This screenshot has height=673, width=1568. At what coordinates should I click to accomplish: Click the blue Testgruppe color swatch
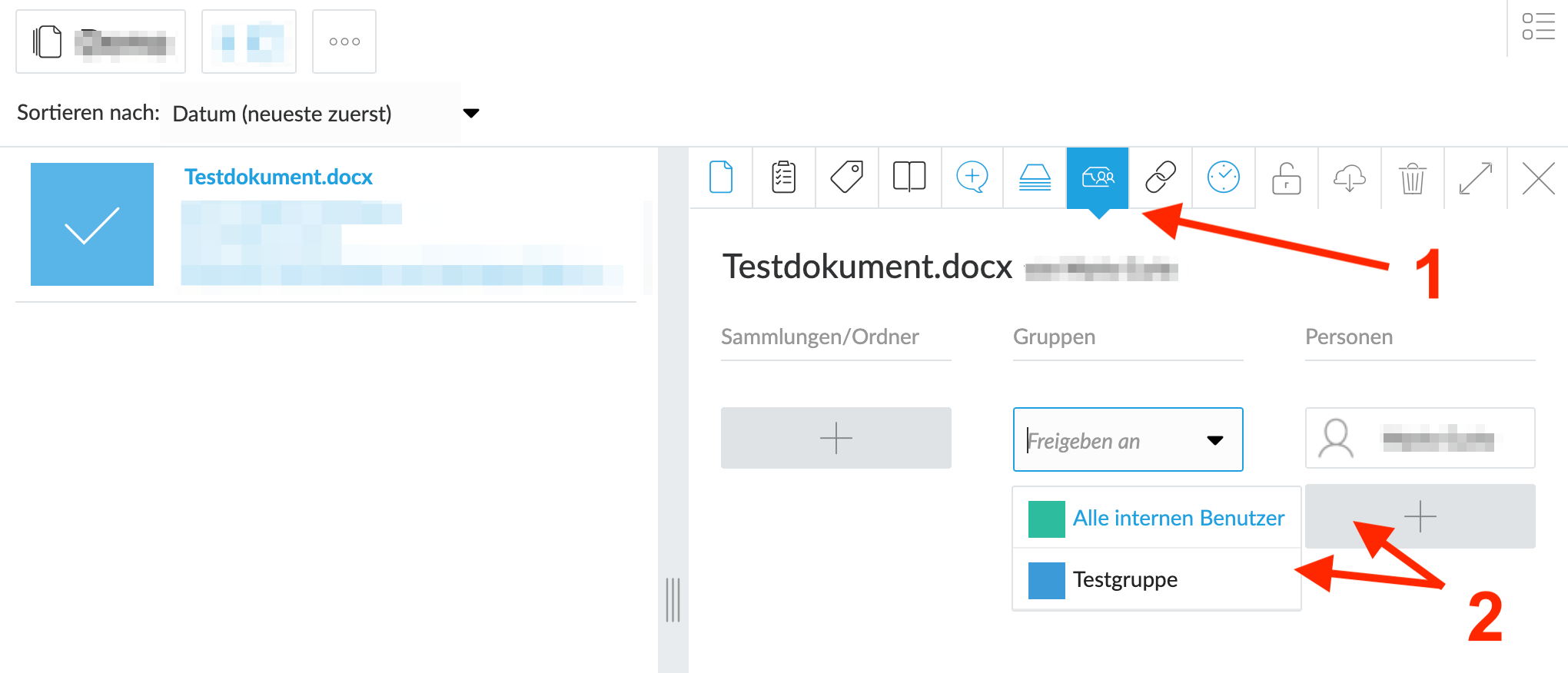1047,580
